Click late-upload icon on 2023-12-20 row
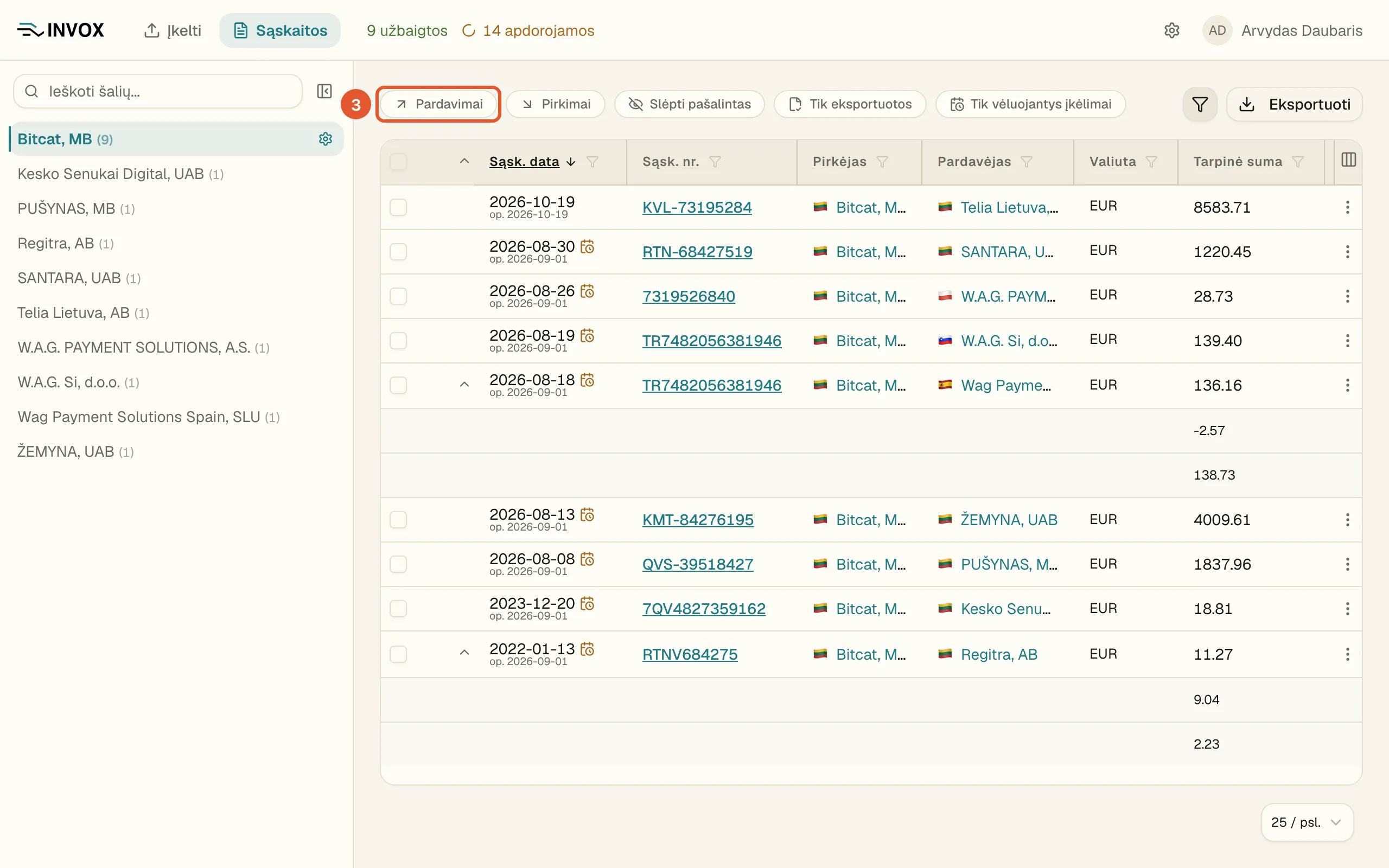 (587, 603)
